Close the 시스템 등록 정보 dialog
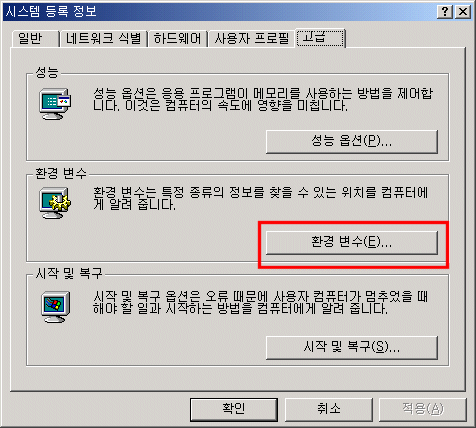Viewport: 476px width, 428px height. tap(463, 12)
